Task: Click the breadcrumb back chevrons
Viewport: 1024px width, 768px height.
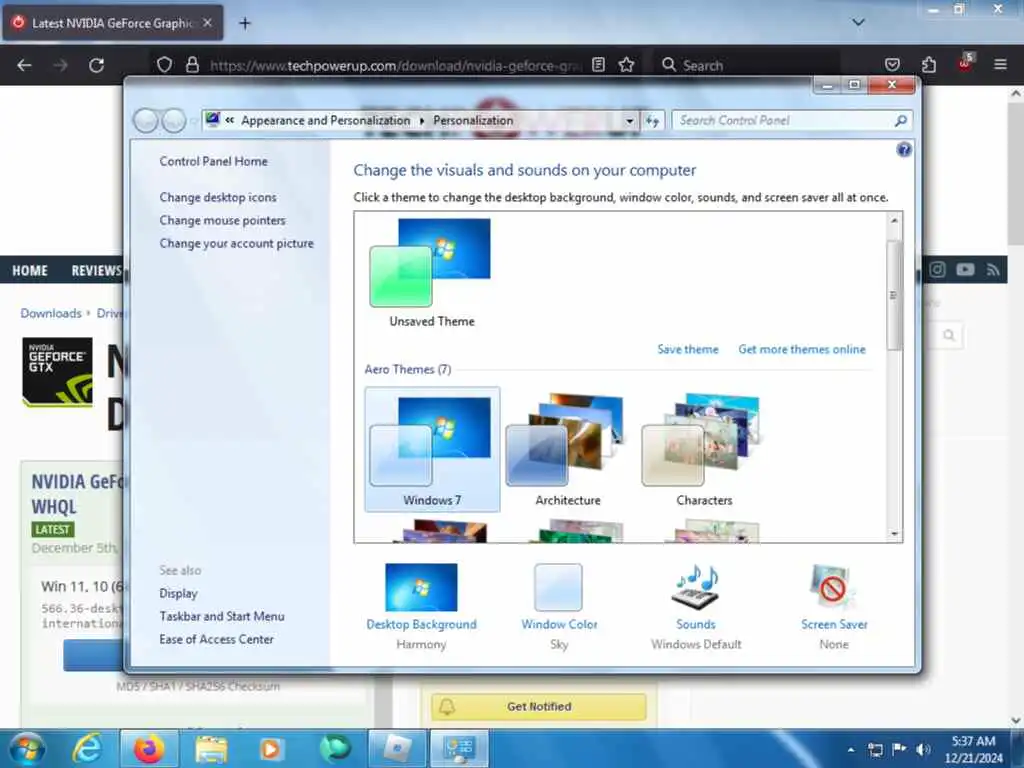Action: click(x=230, y=120)
